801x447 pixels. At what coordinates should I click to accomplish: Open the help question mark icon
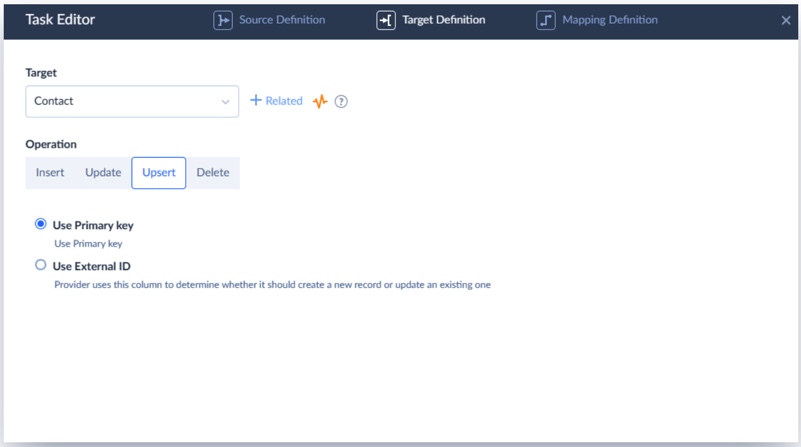coord(341,102)
